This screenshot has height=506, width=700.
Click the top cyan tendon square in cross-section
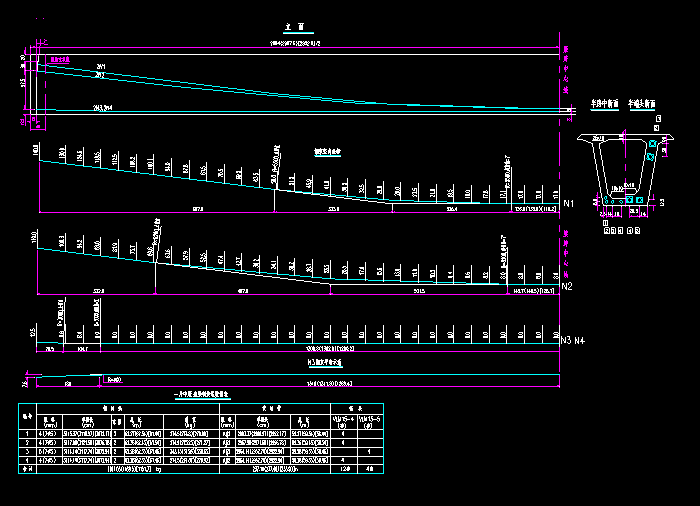(x=652, y=145)
